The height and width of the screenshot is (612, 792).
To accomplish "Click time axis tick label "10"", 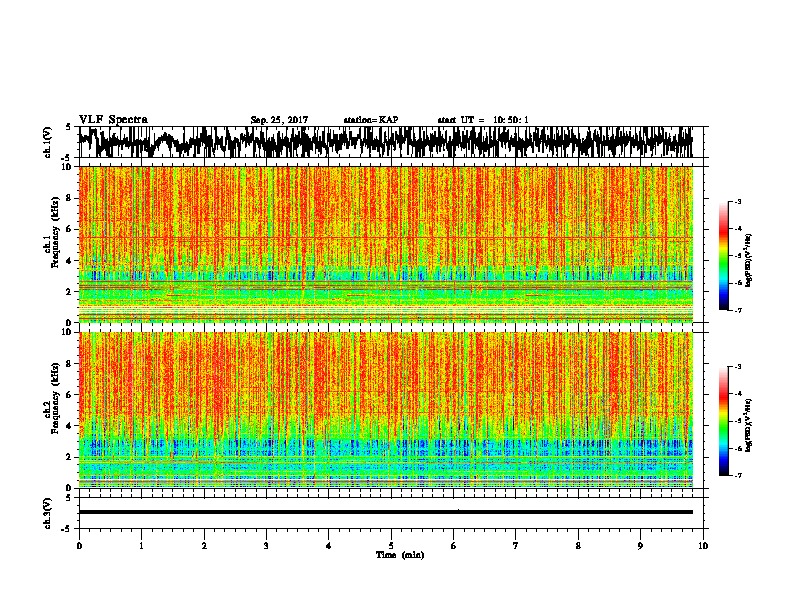I will pos(703,546).
